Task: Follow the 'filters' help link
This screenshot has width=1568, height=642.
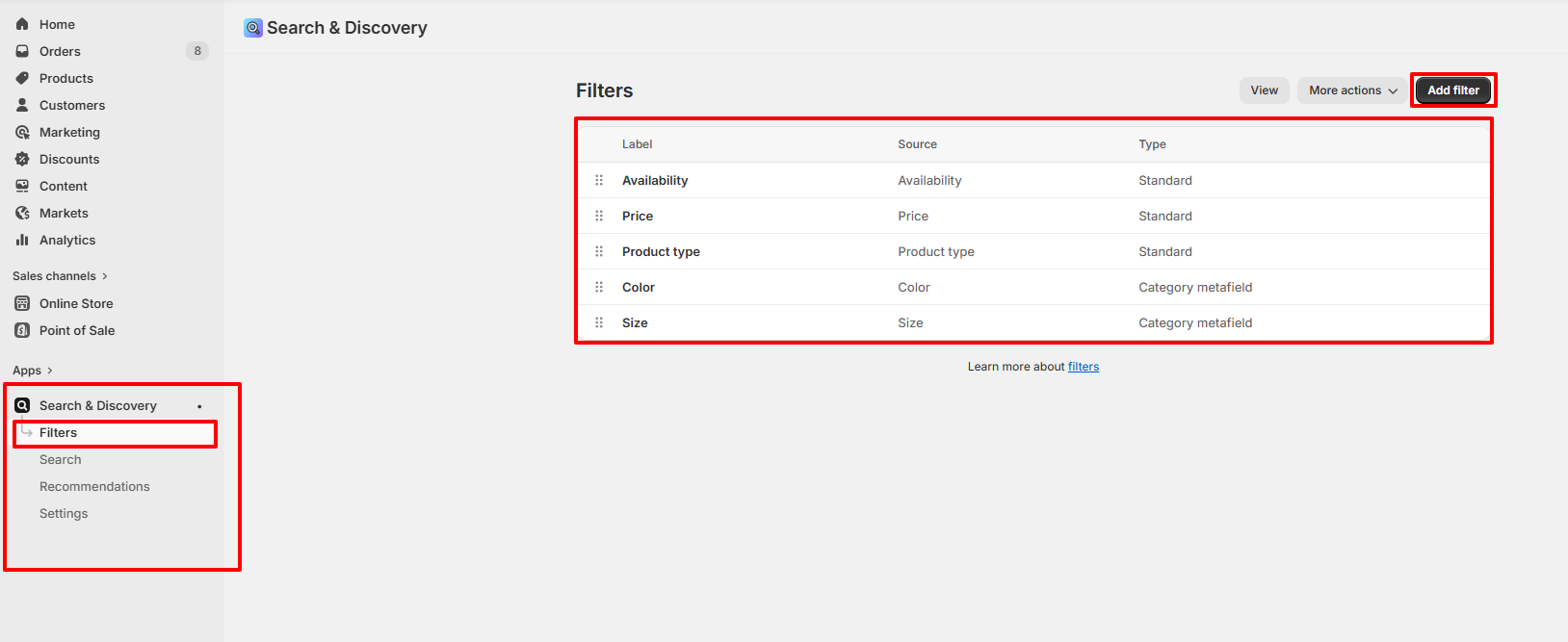Action: pos(1084,367)
